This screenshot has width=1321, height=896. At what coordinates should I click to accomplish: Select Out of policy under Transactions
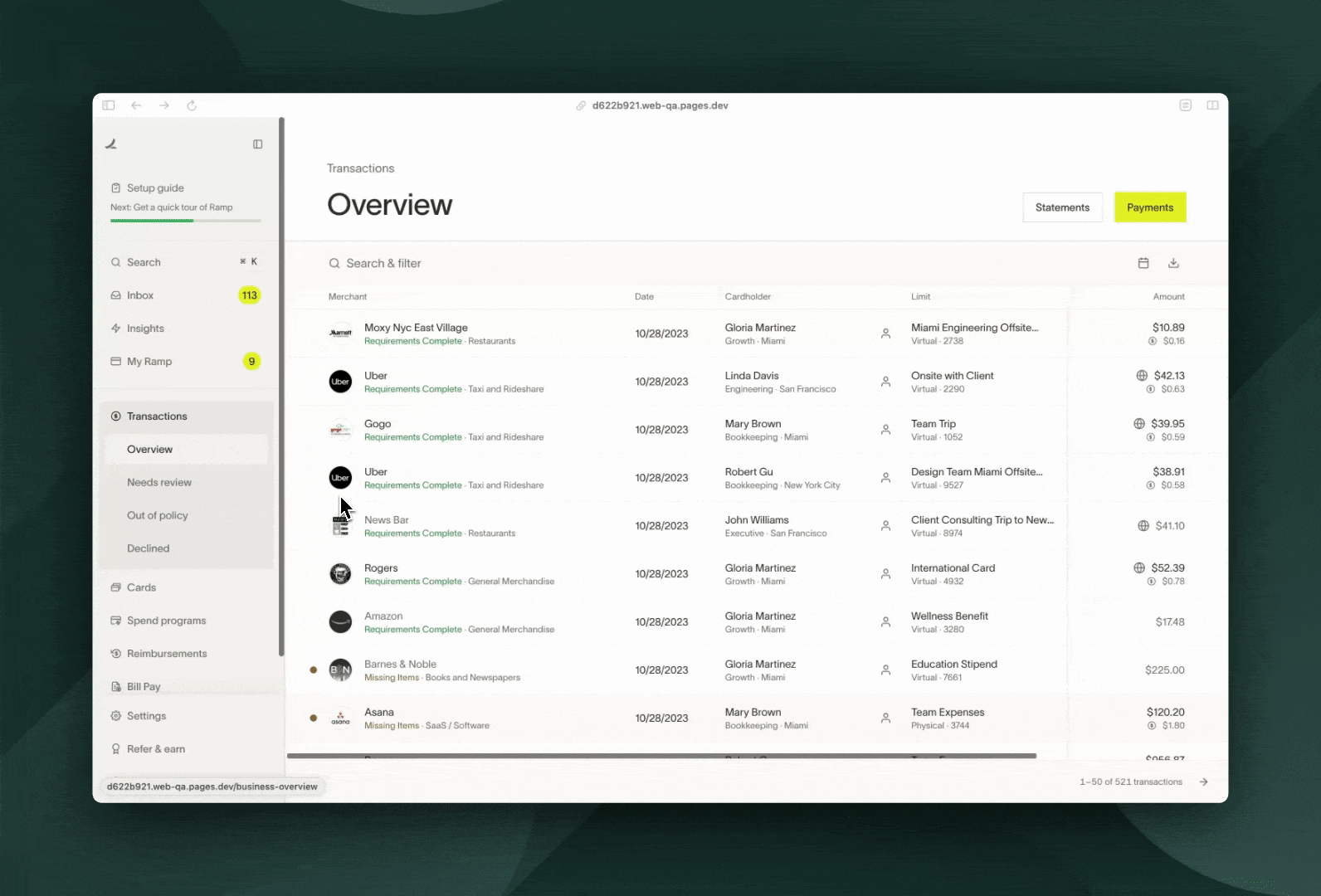point(185,516)
